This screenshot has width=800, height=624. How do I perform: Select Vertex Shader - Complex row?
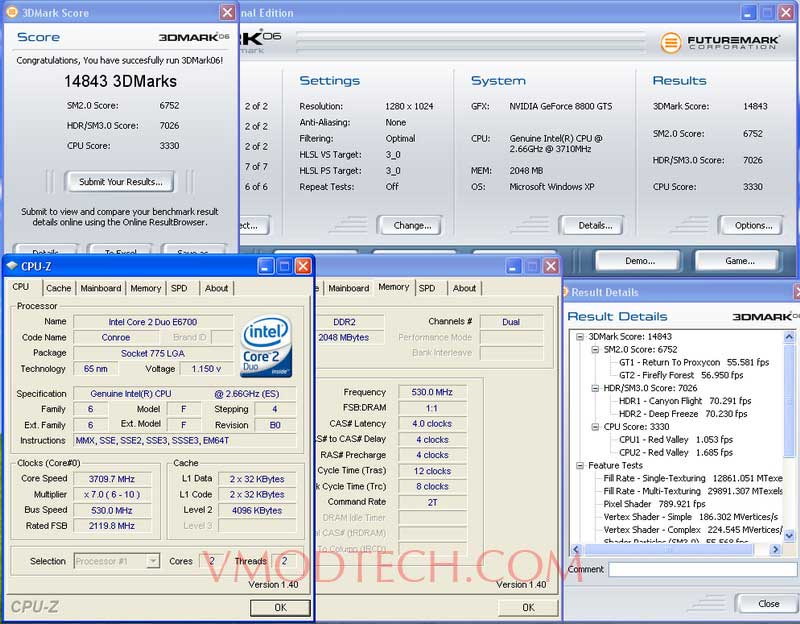692,530
